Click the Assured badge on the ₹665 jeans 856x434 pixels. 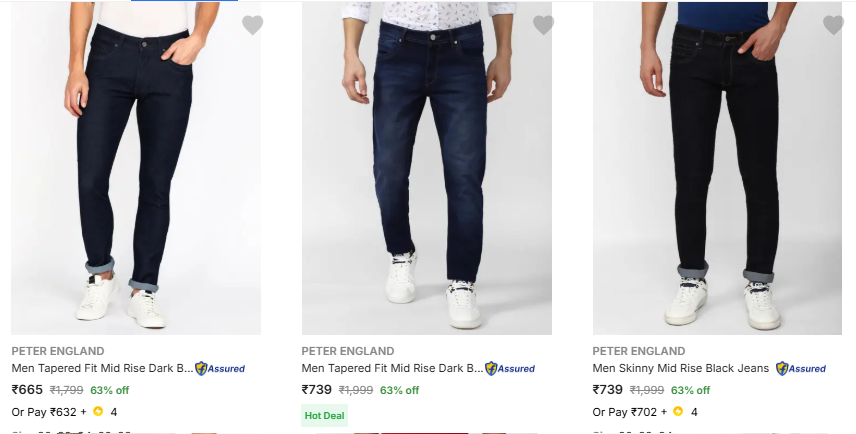(220, 369)
